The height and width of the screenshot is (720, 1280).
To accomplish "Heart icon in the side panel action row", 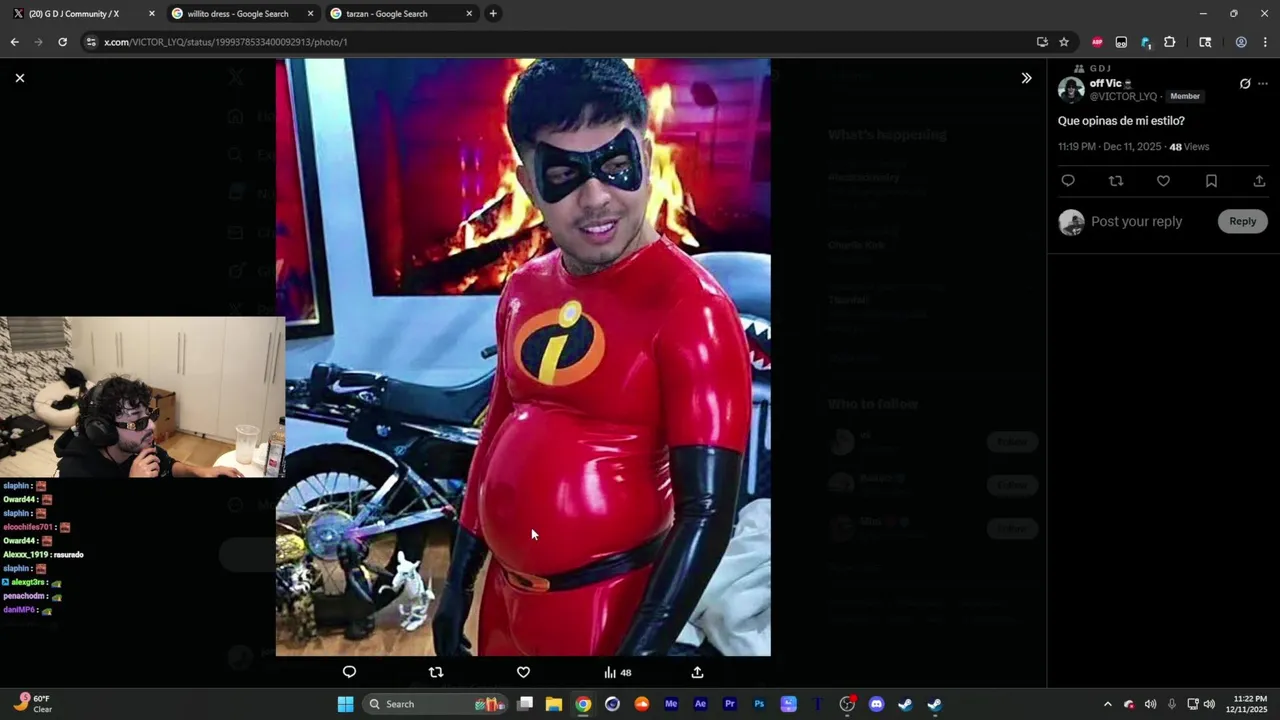I will [x=1163, y=181].
